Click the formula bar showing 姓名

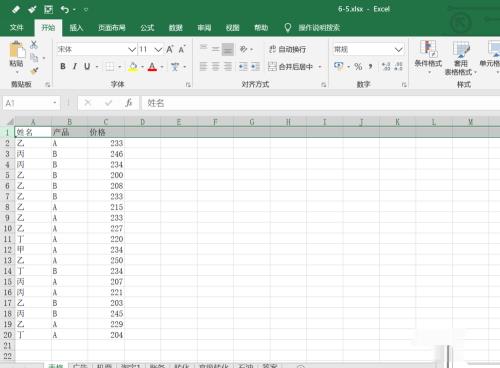click(x=321, y=103)
